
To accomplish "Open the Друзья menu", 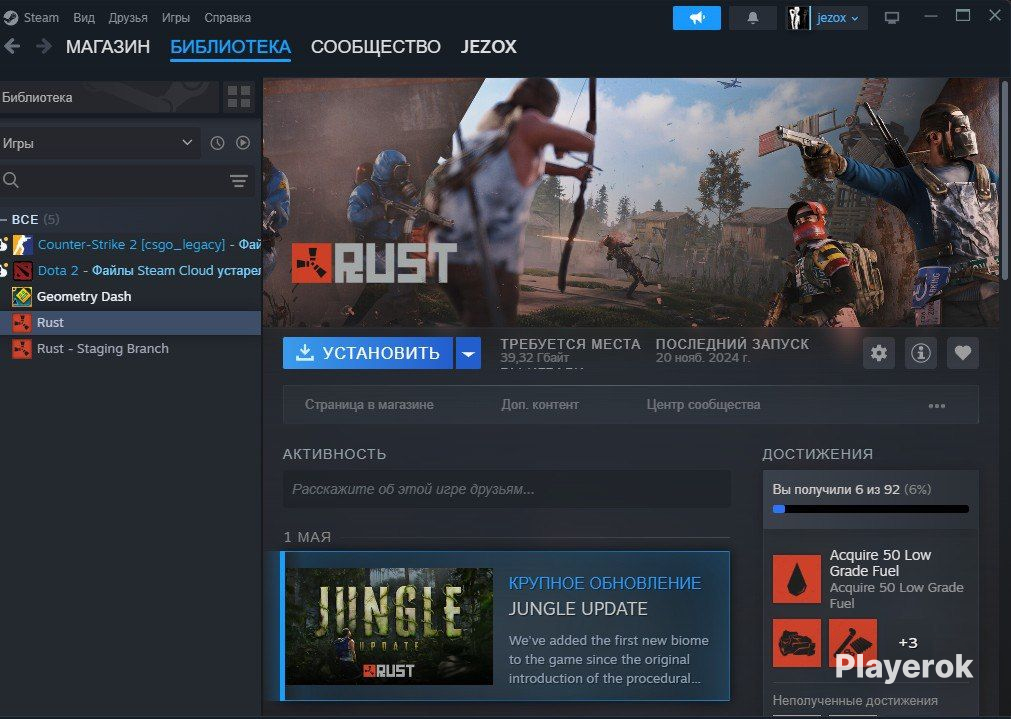I will click(x=128, y=17).
